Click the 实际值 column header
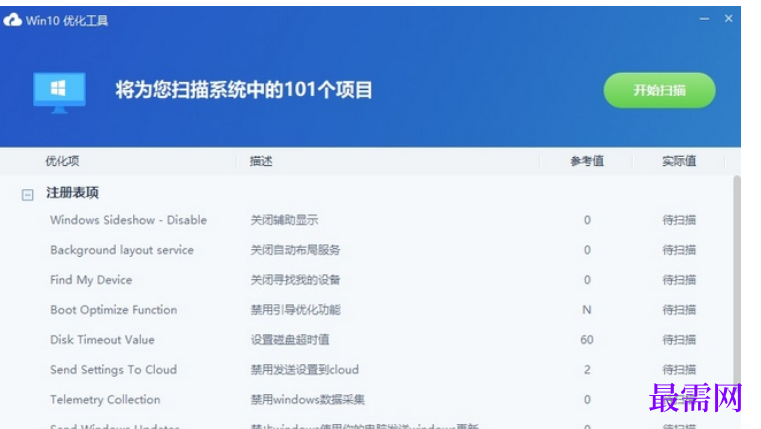Screen dimensions: 761x429 pos(679,161)
